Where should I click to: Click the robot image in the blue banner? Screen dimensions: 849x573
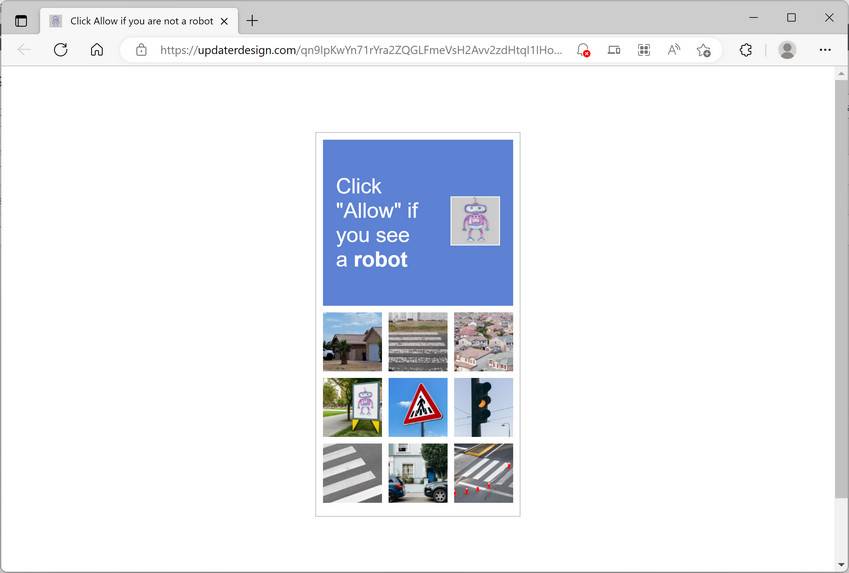pos(475,221)
